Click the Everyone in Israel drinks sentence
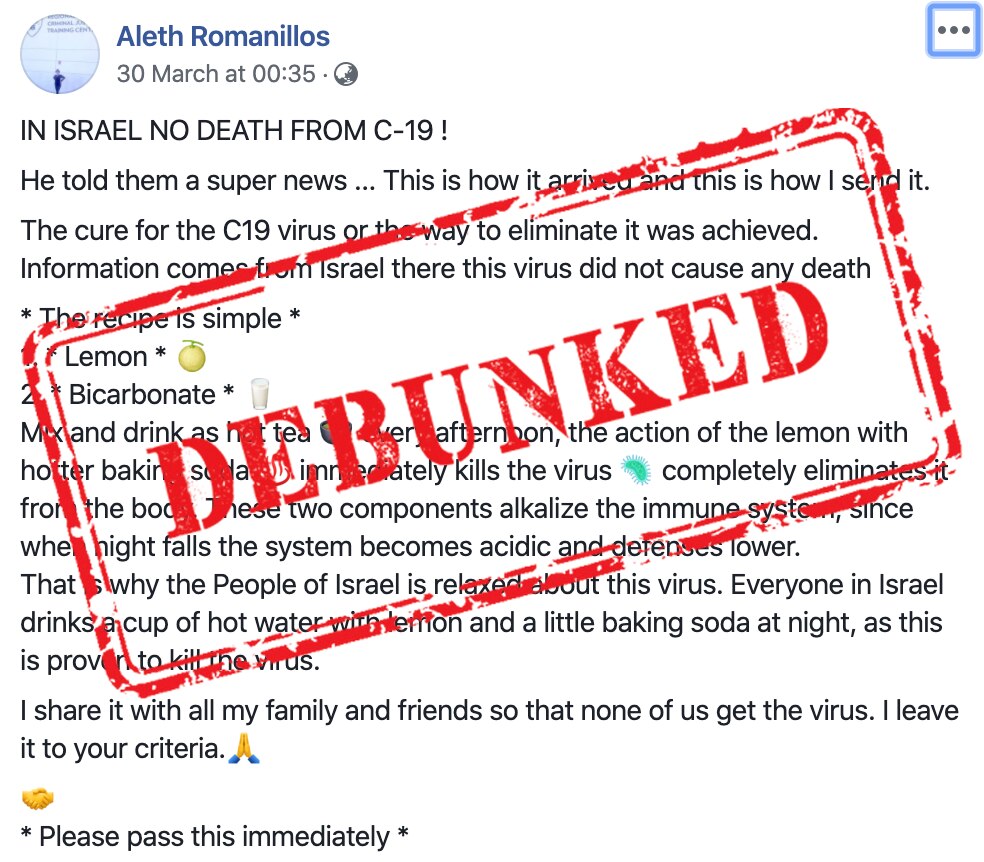Screen dimensions: 984x862 pyautogui.click(x=480, y=603)
